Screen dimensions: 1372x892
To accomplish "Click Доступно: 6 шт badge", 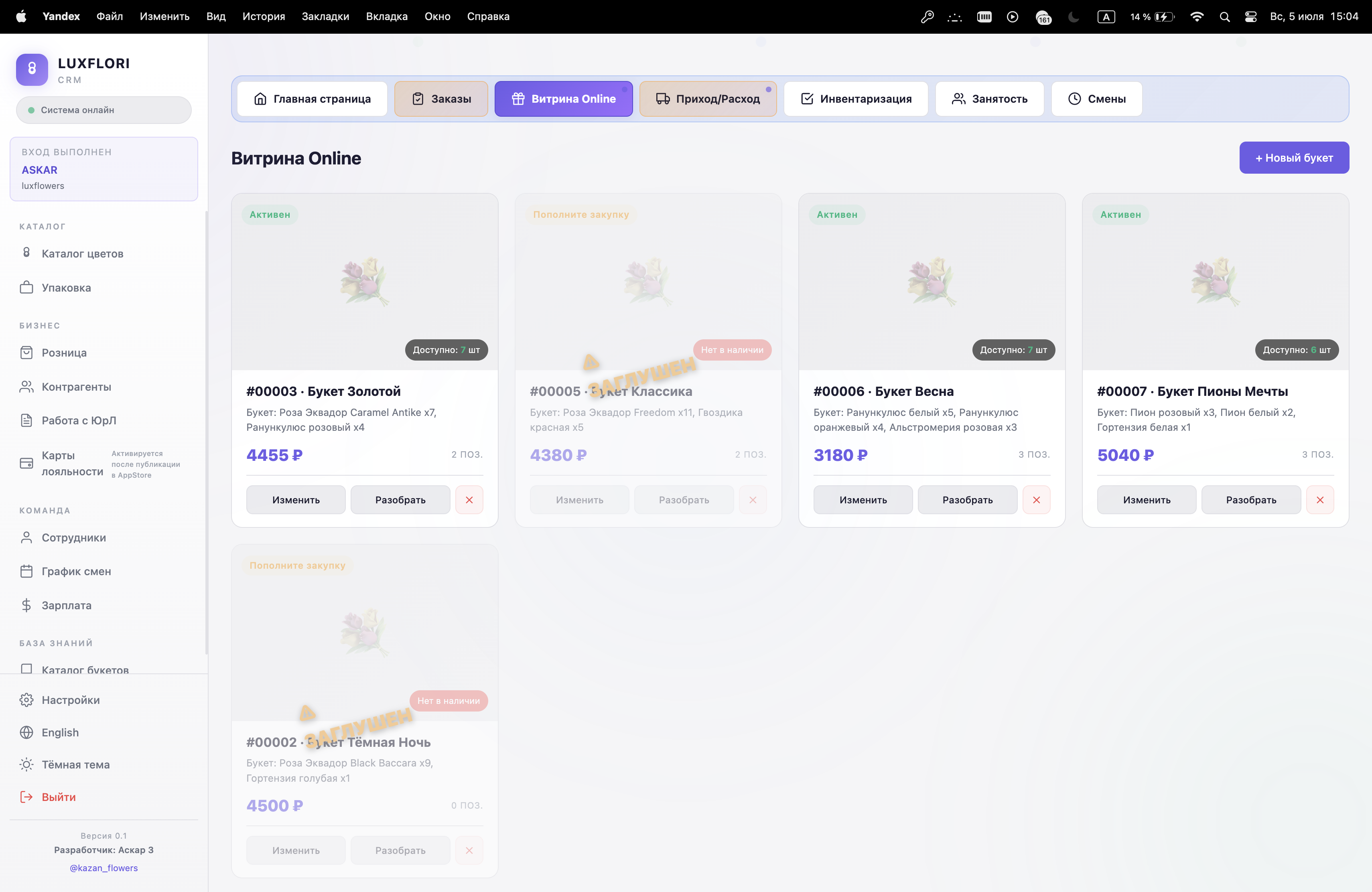I will 1297,350.
